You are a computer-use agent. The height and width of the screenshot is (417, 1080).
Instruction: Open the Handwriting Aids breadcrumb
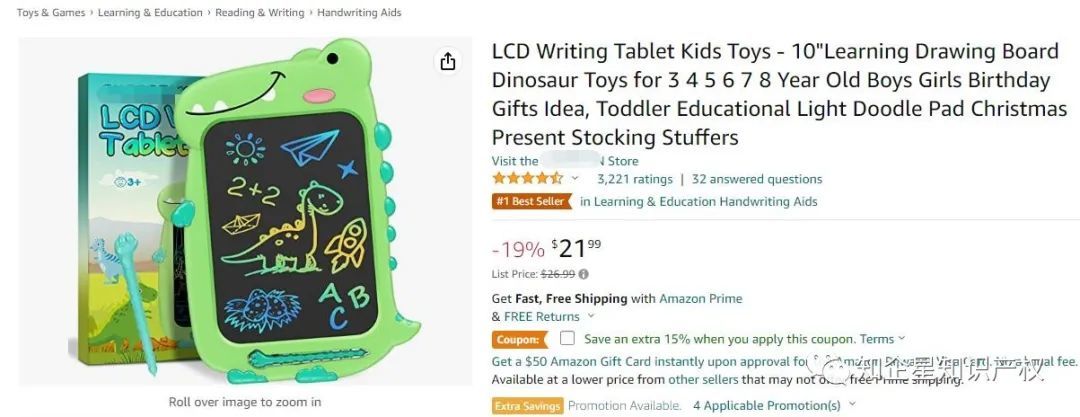359,12
